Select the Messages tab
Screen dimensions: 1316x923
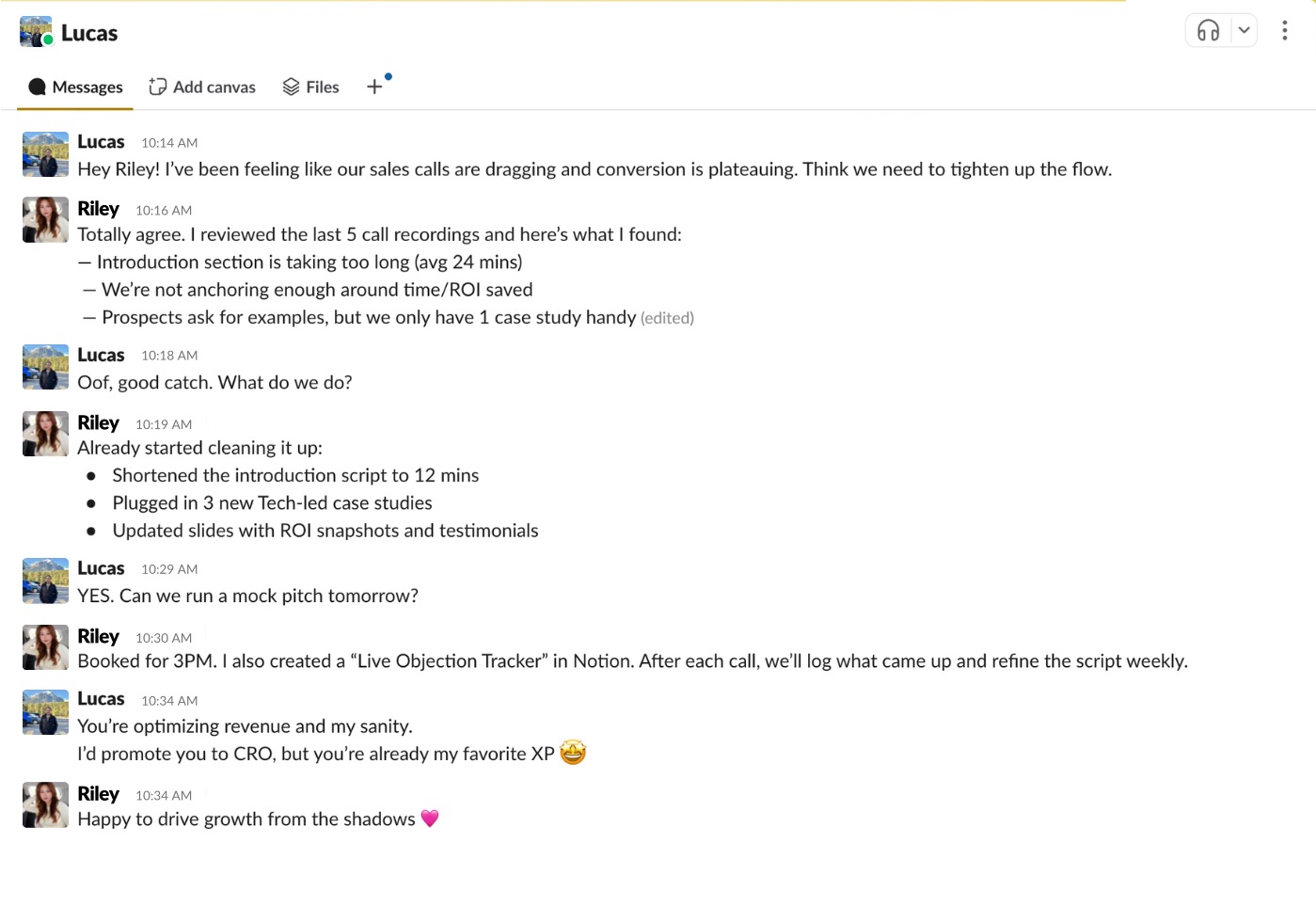click(x=76, y=87)
